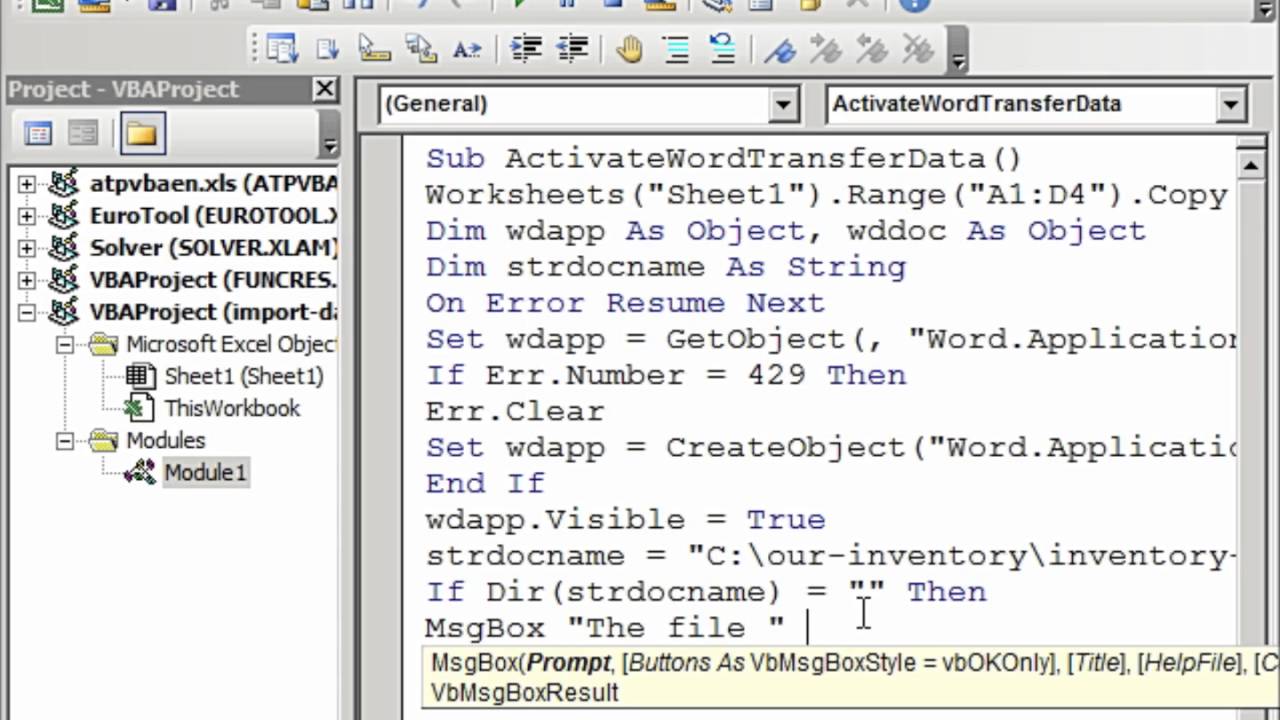Viewport: 1280px width, 720px height.
Task: Toggle Folders view in Project panel
Action: (x=142, y=133)
